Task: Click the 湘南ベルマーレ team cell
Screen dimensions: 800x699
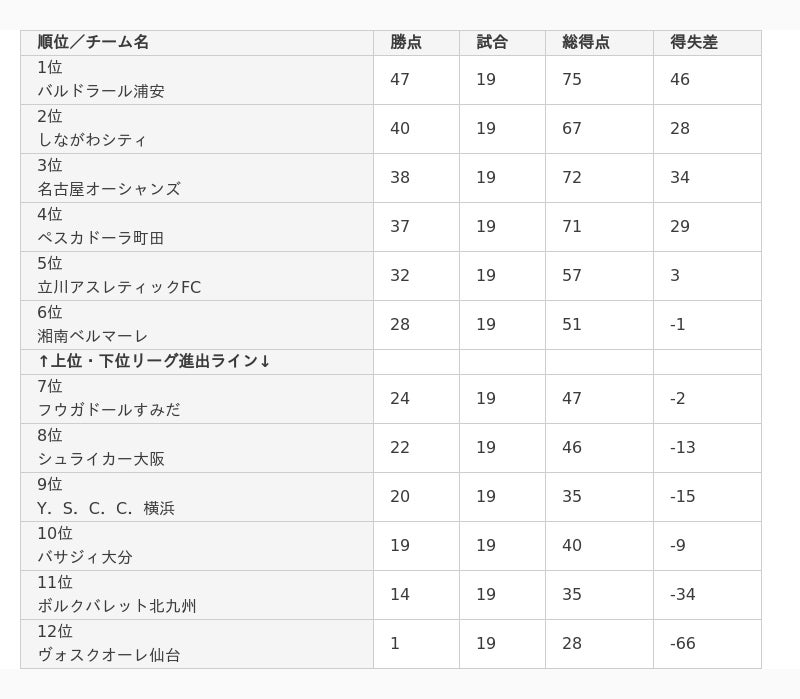Action: (197, 325)
